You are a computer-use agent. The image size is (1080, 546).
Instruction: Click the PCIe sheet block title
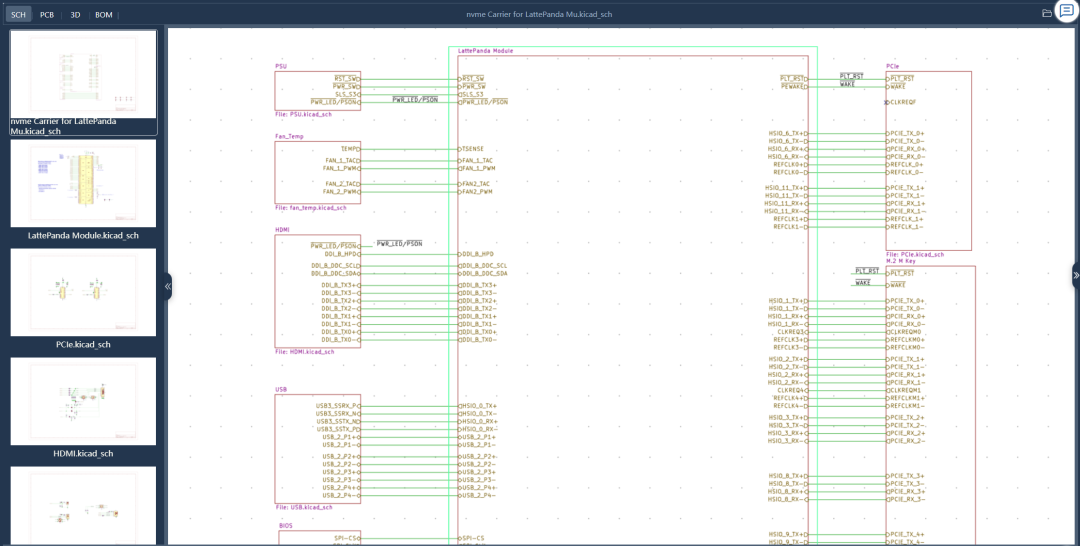click(x=893, y=67)
